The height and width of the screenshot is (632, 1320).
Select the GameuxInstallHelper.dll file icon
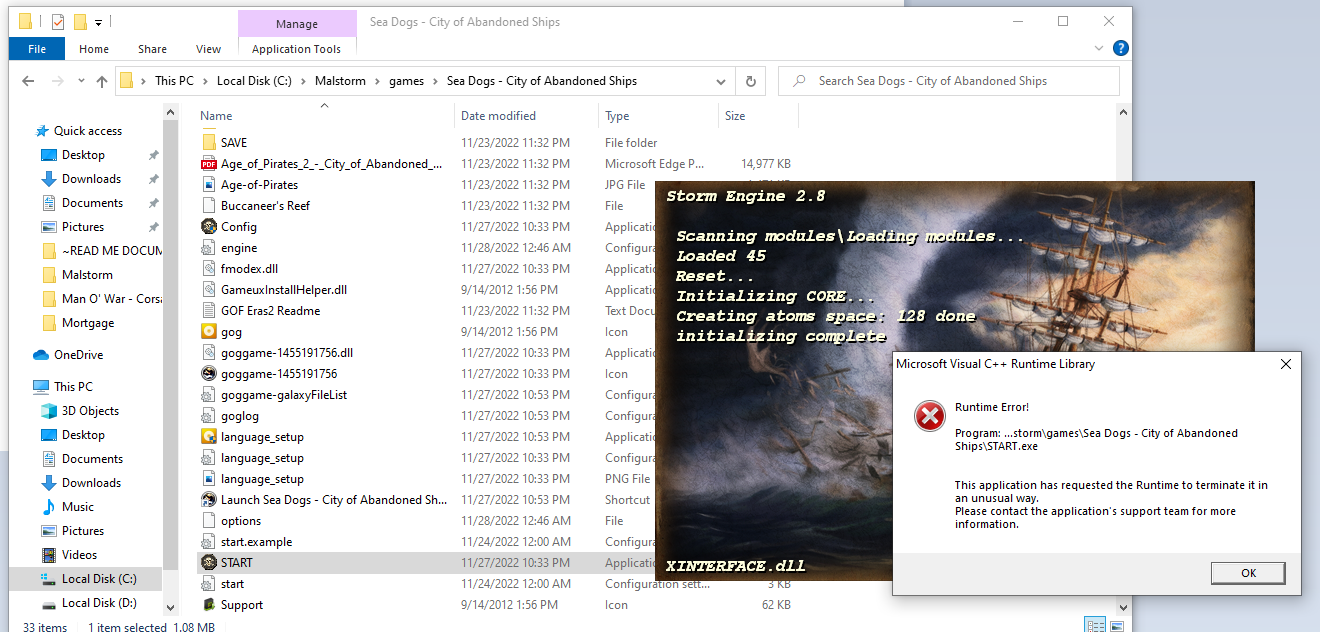tap(209, 290)
